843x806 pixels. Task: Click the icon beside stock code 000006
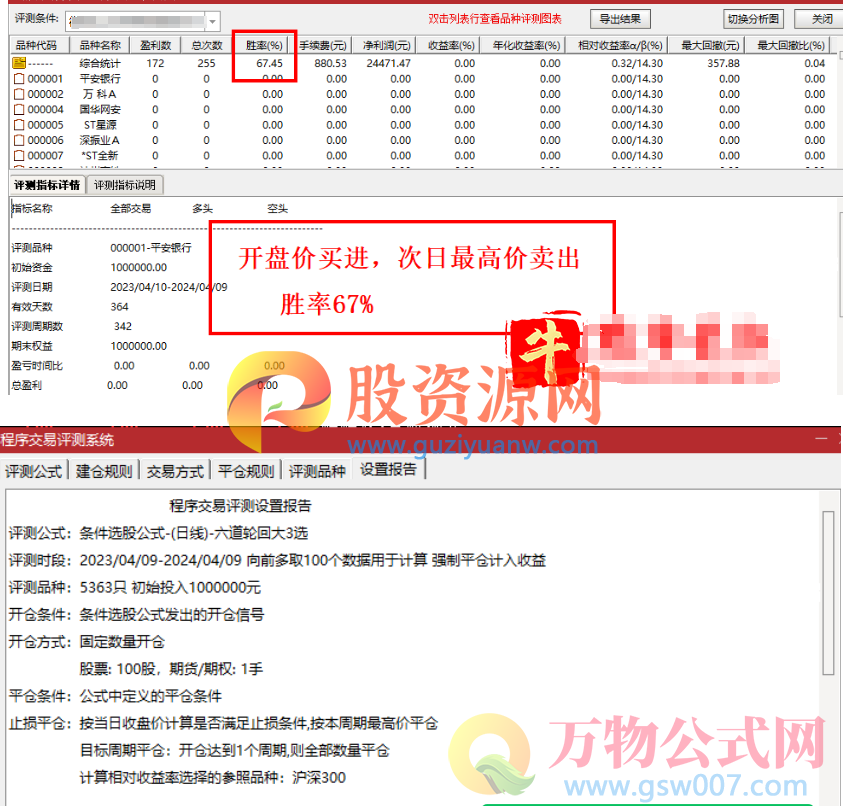click(x=19, y=140)
